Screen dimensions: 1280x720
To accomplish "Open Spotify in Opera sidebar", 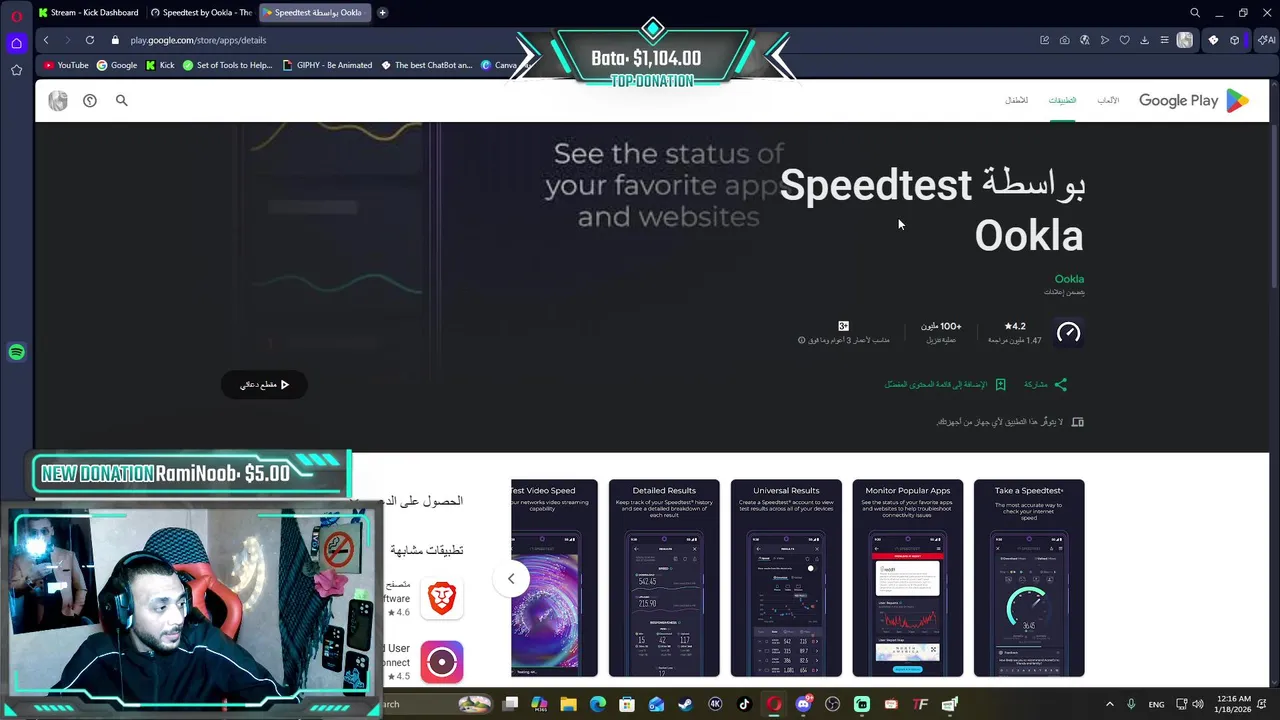I will click(16, 352).
